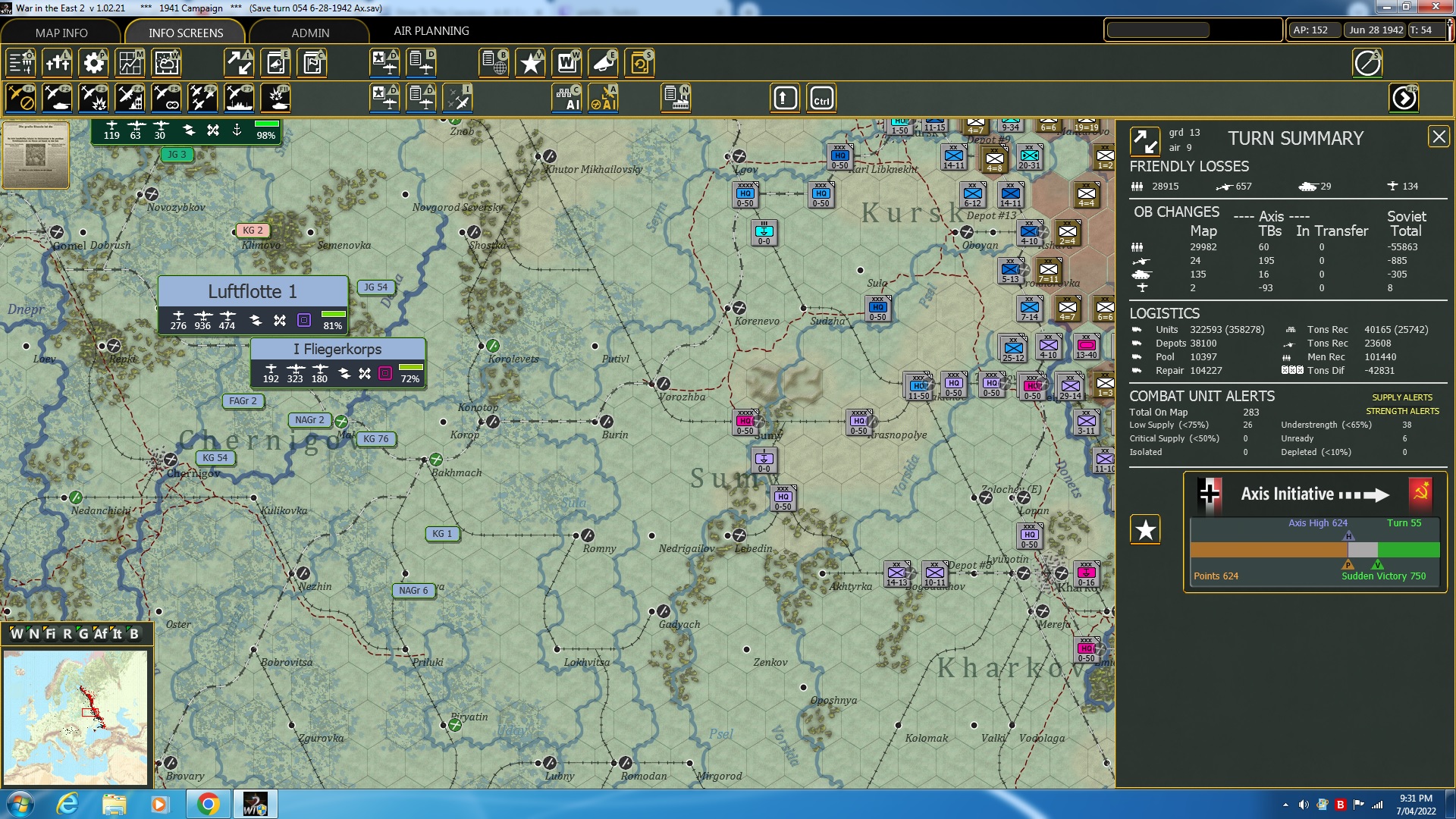Click the compass icon labeled S

click(1367, 63)
